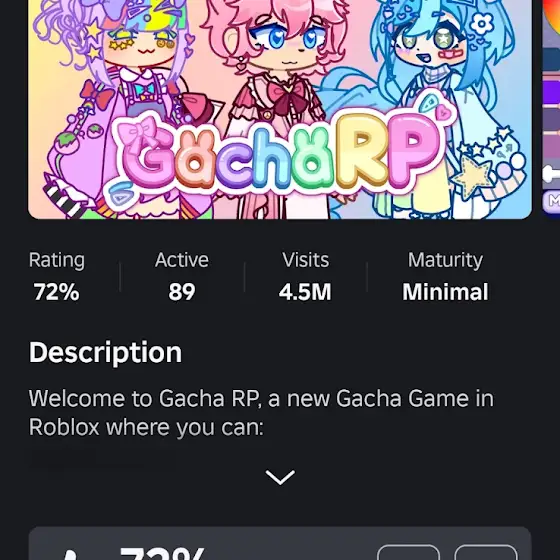Expand the description with the down chevron
The height and width of the screenshot is (560, 560).
pyautogui.click(x=280, y=478)
